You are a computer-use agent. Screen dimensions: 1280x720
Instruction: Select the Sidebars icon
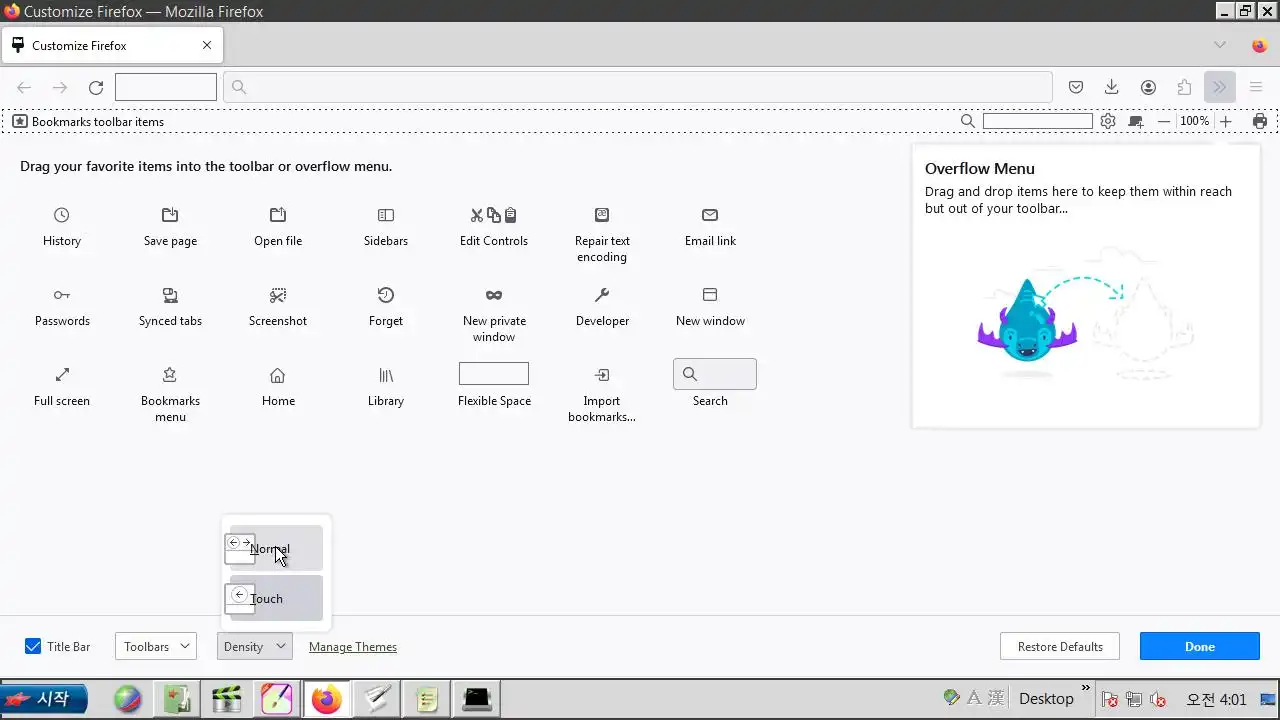(386, 215)
